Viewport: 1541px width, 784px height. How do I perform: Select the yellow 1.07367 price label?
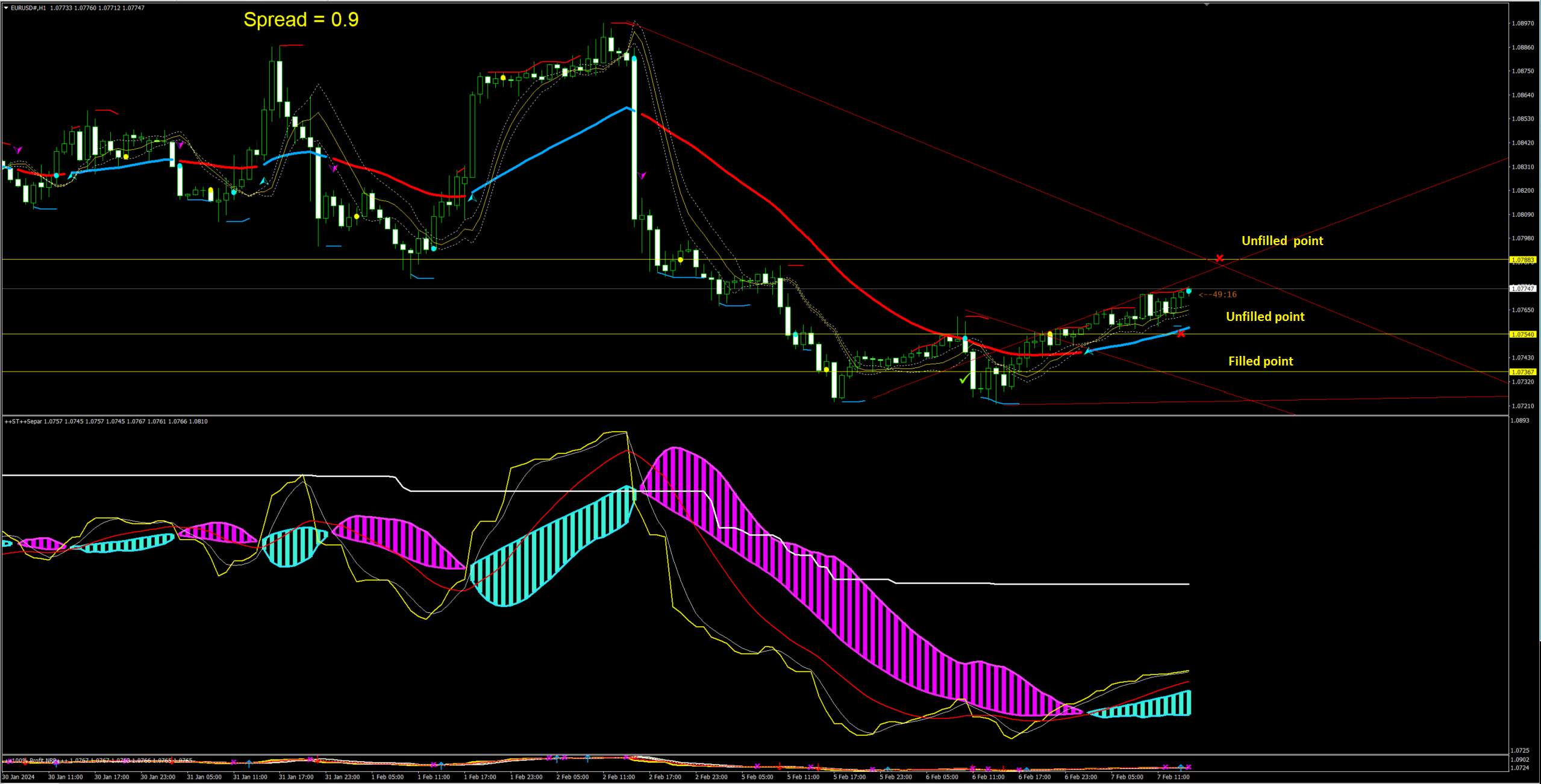click(x=1522, y=372)
